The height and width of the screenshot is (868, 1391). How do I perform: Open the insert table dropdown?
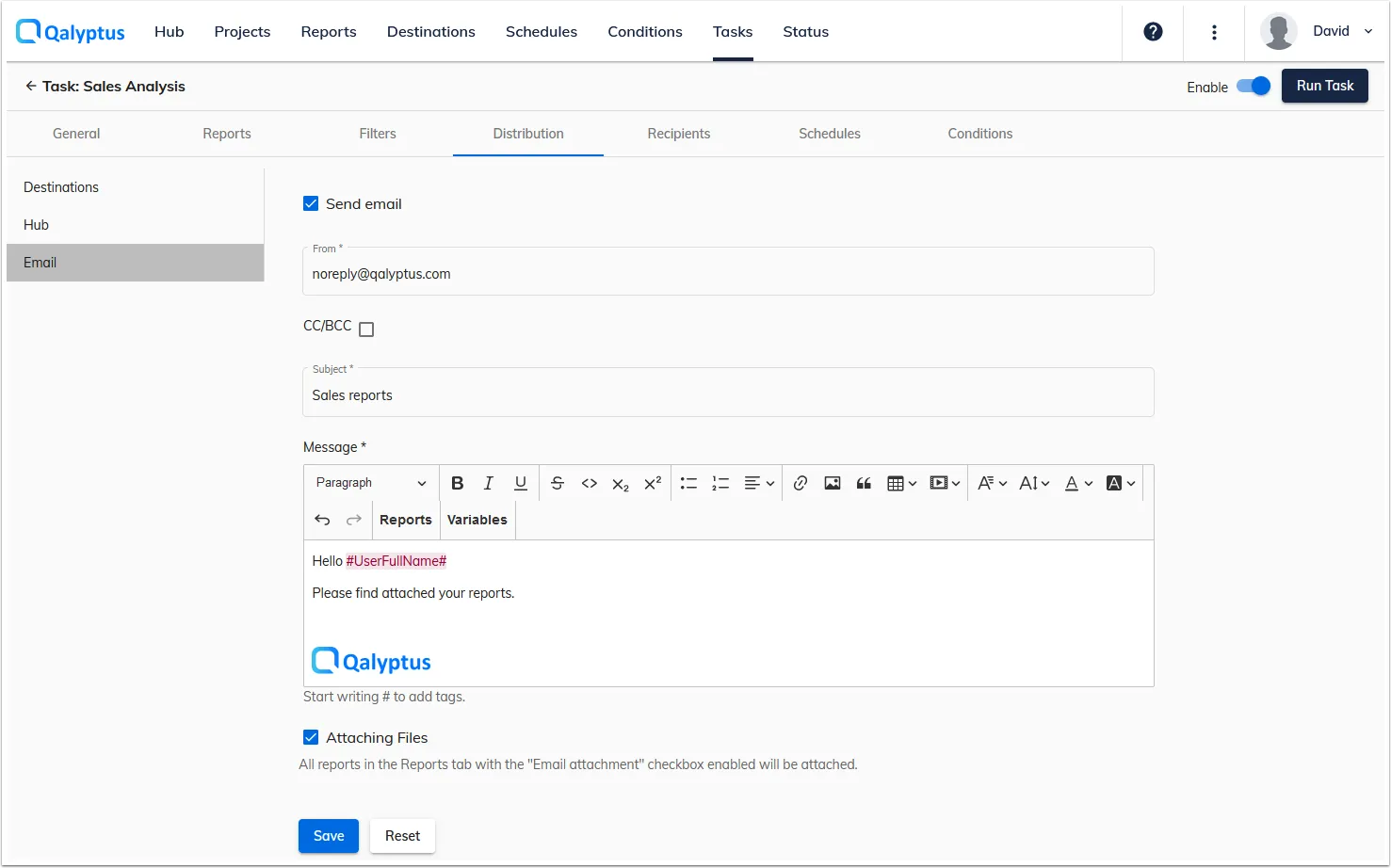pos(900,482)
